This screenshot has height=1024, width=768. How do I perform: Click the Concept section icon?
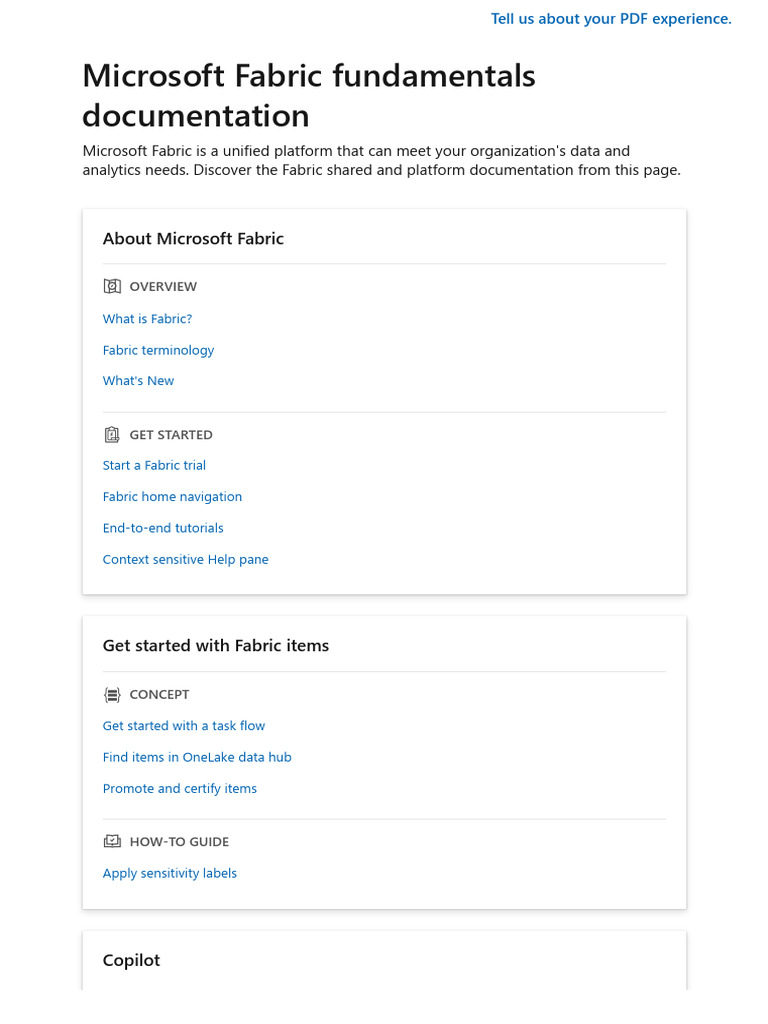(x=112, y=695)
